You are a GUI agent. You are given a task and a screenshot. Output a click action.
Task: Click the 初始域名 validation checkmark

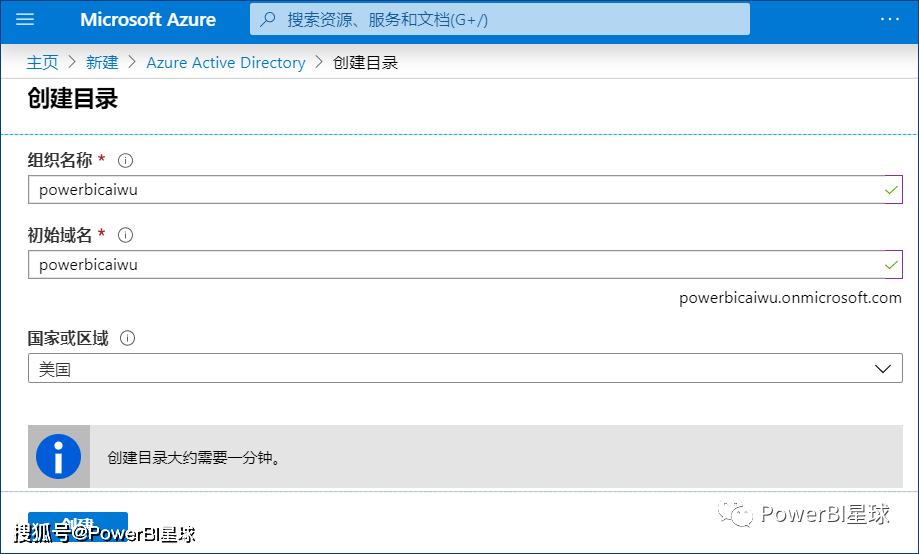click(891, 265)
